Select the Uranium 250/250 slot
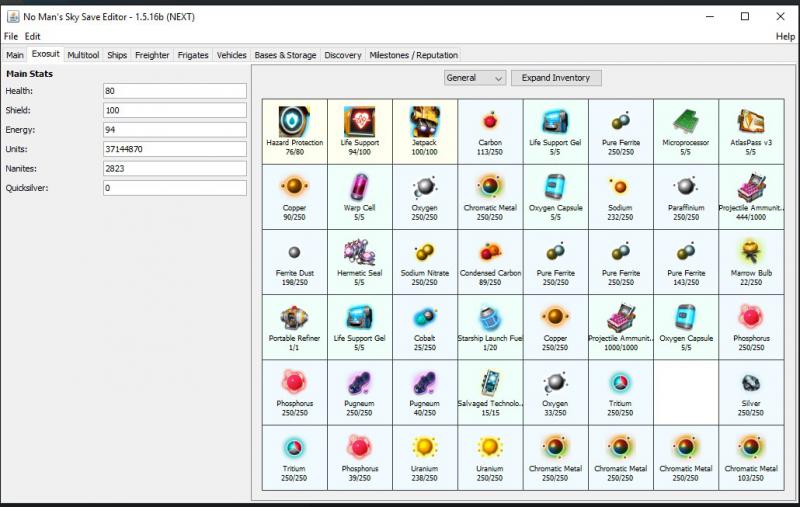Screen dimensions: 800x507 pyautogui.click(x=490, y=458)
